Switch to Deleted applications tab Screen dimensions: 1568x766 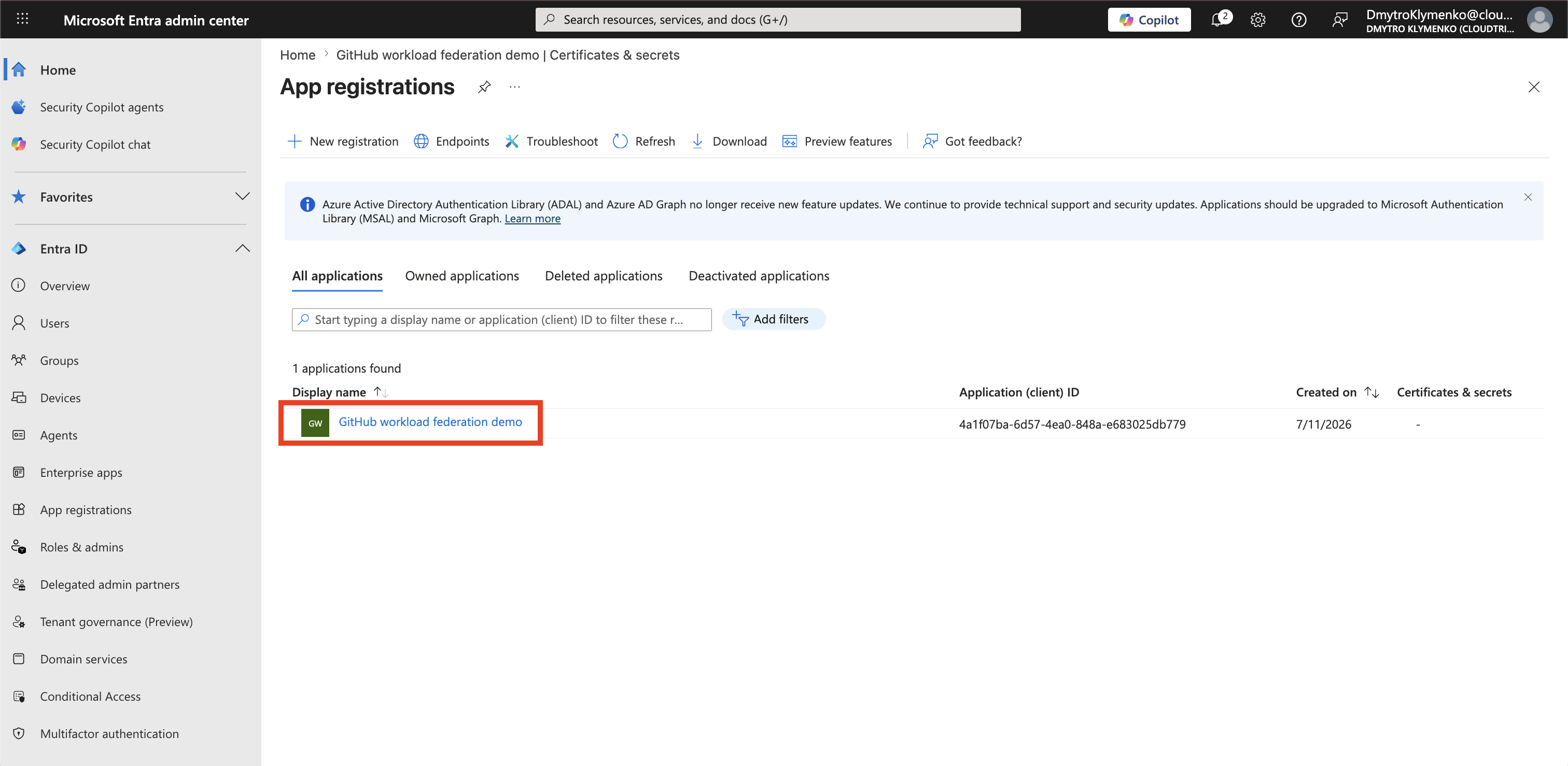point(604,276)
